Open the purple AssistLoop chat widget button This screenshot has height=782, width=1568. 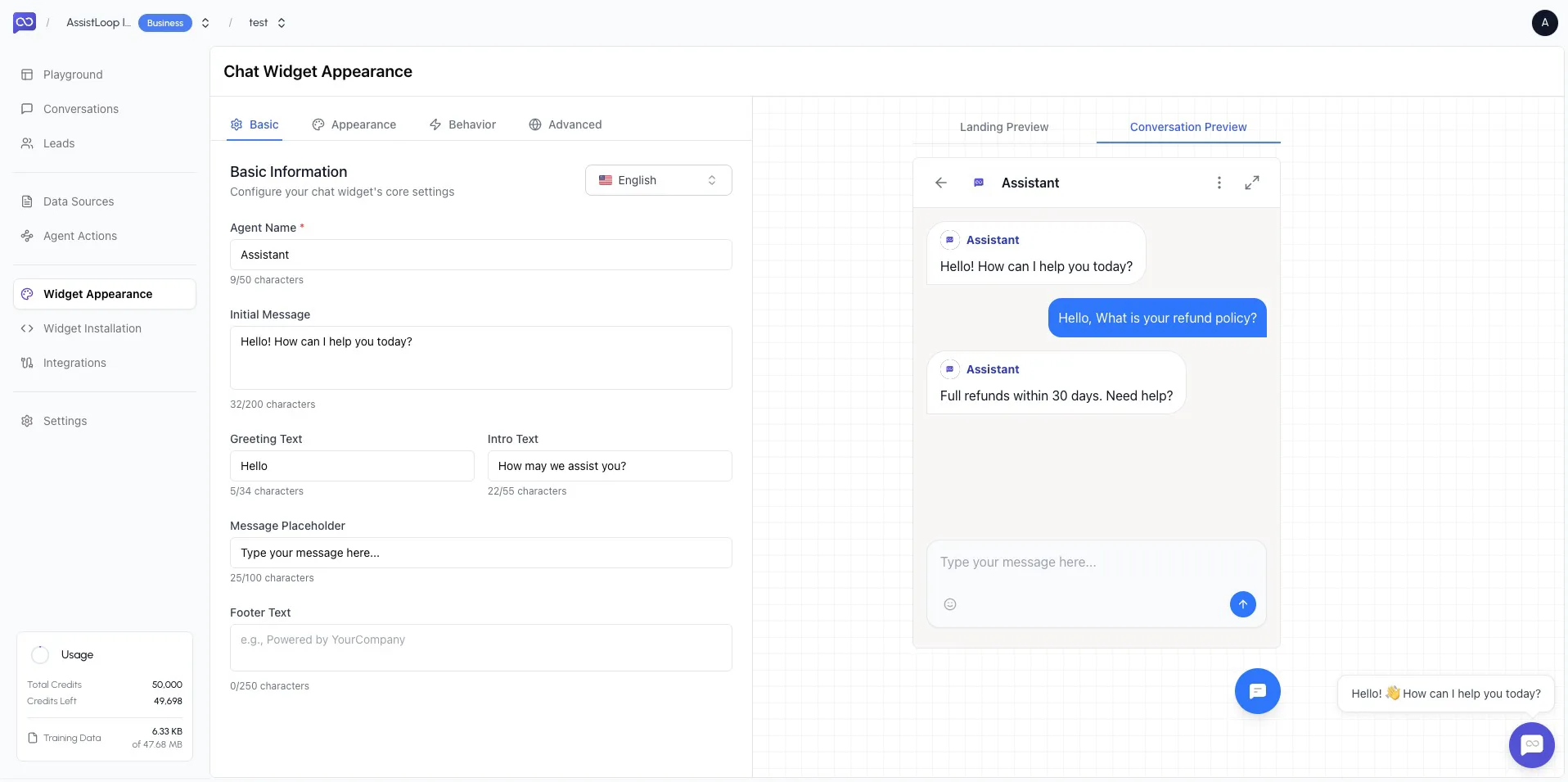pyautogui.click(x=1531, y=744)
